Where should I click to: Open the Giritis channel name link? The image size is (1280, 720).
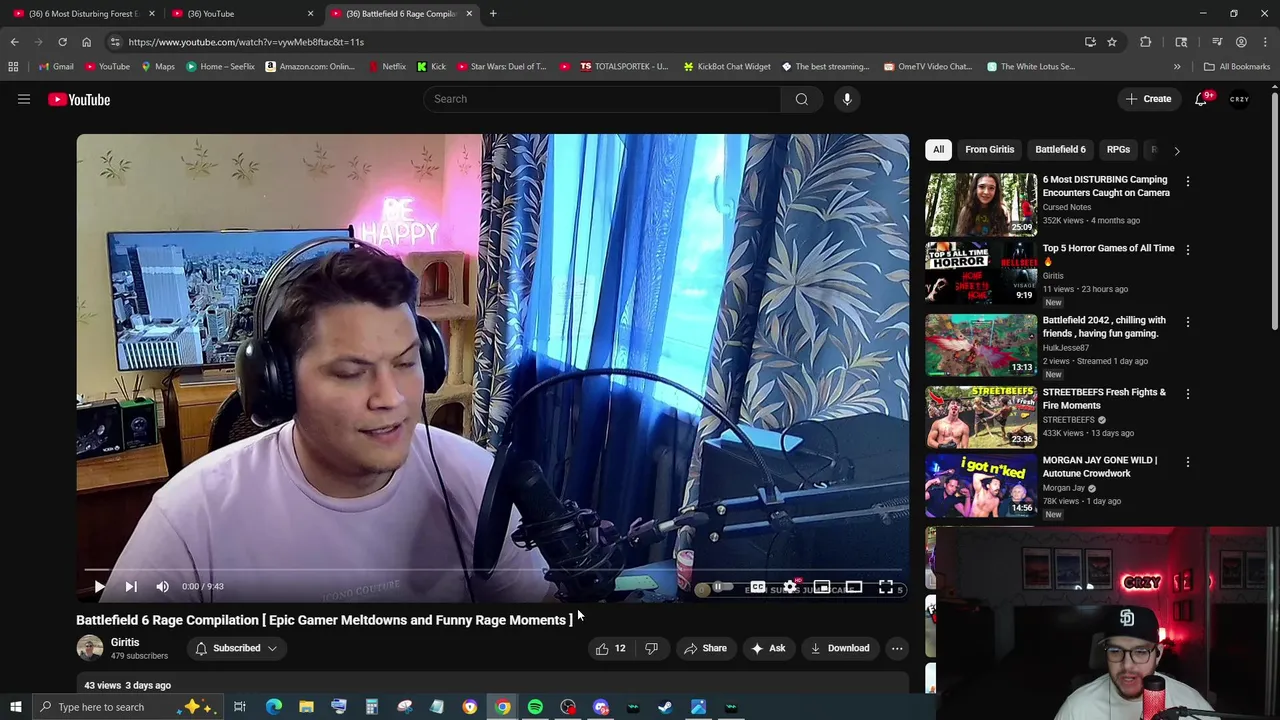[125, 642]
